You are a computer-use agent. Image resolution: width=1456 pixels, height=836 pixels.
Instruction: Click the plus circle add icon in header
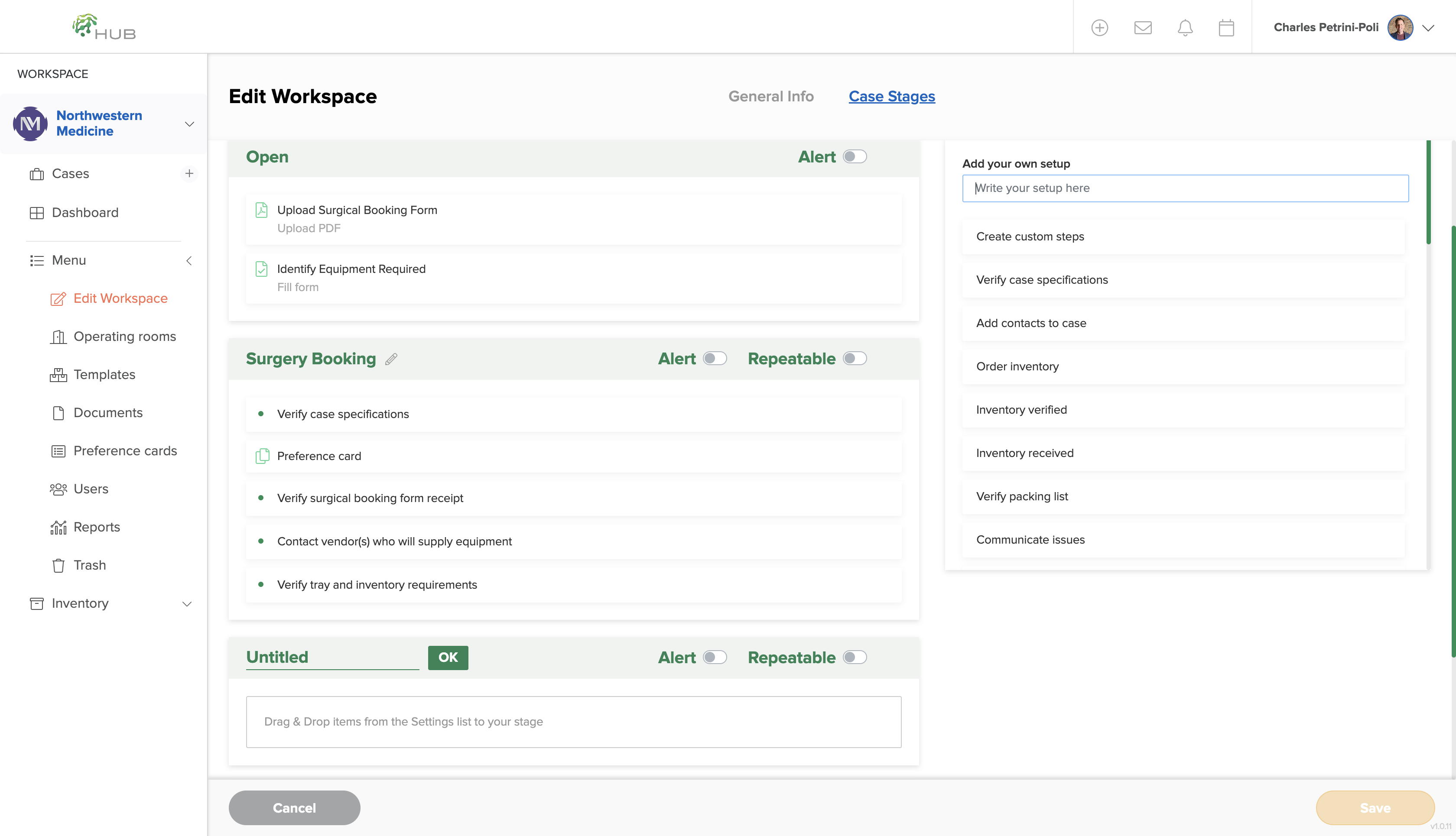pos(1099,28)
